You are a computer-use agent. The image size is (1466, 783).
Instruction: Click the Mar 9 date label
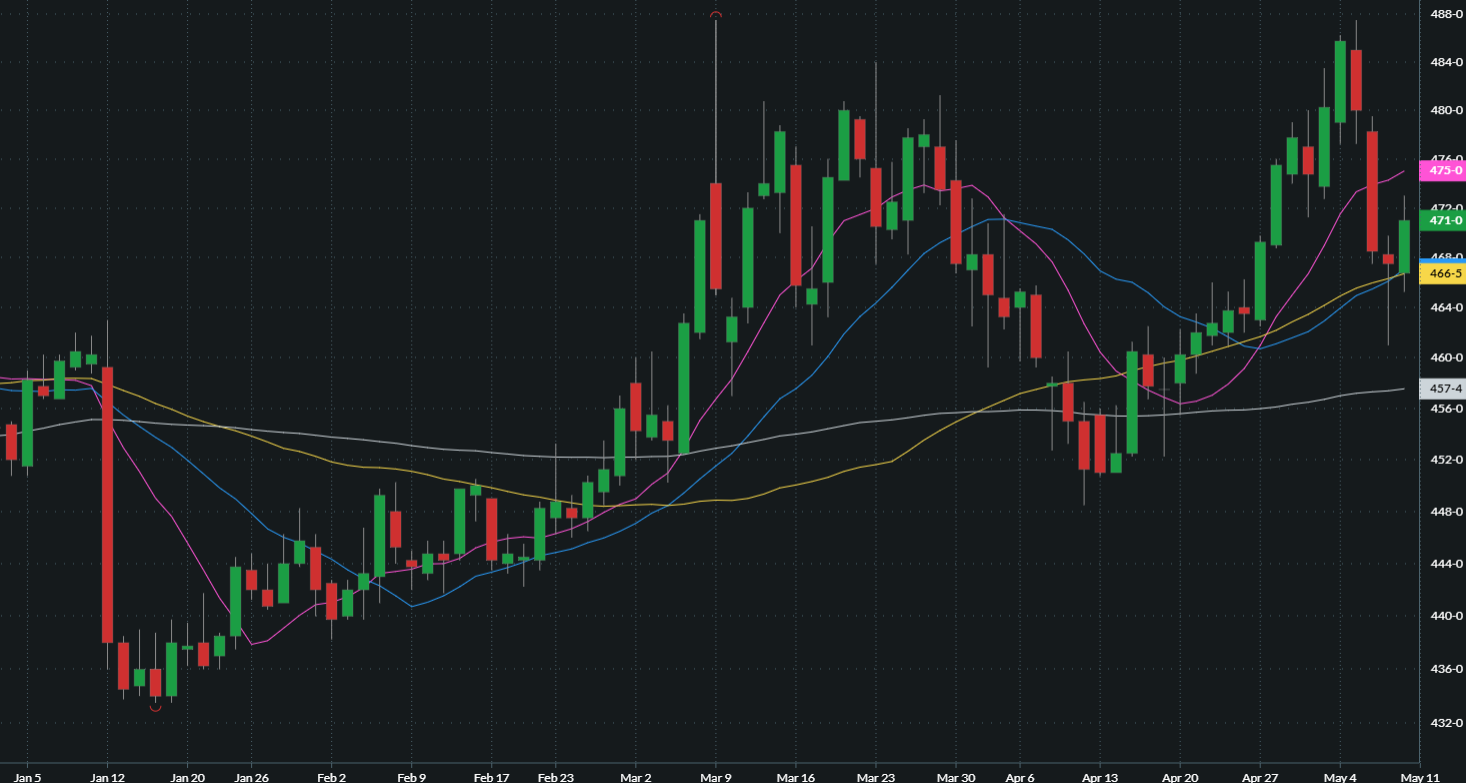tap(715, 777)
